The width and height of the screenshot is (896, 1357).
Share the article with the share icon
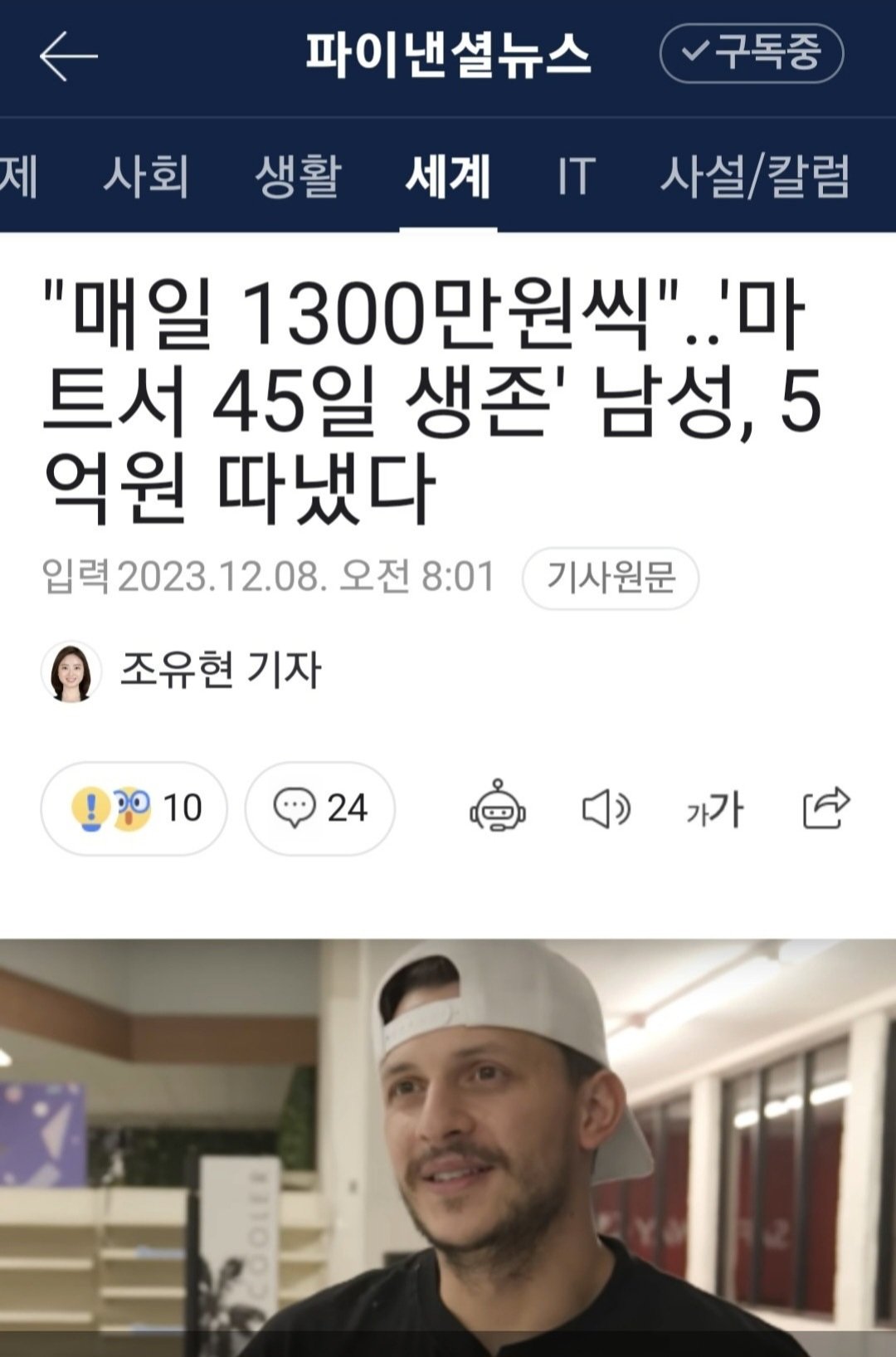point(826,808)
